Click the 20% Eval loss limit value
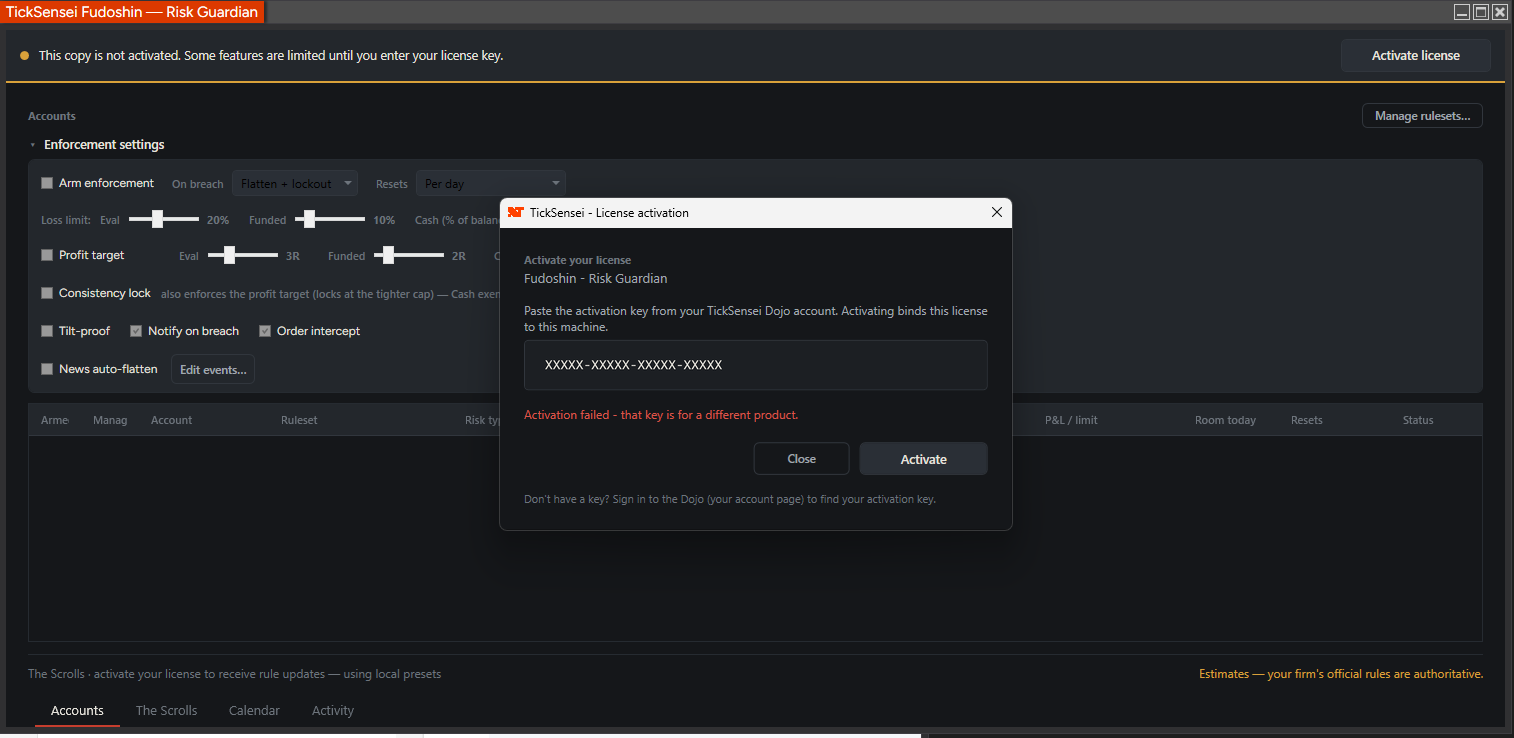This screenshot has height=738, width=1514. [218, 220]
